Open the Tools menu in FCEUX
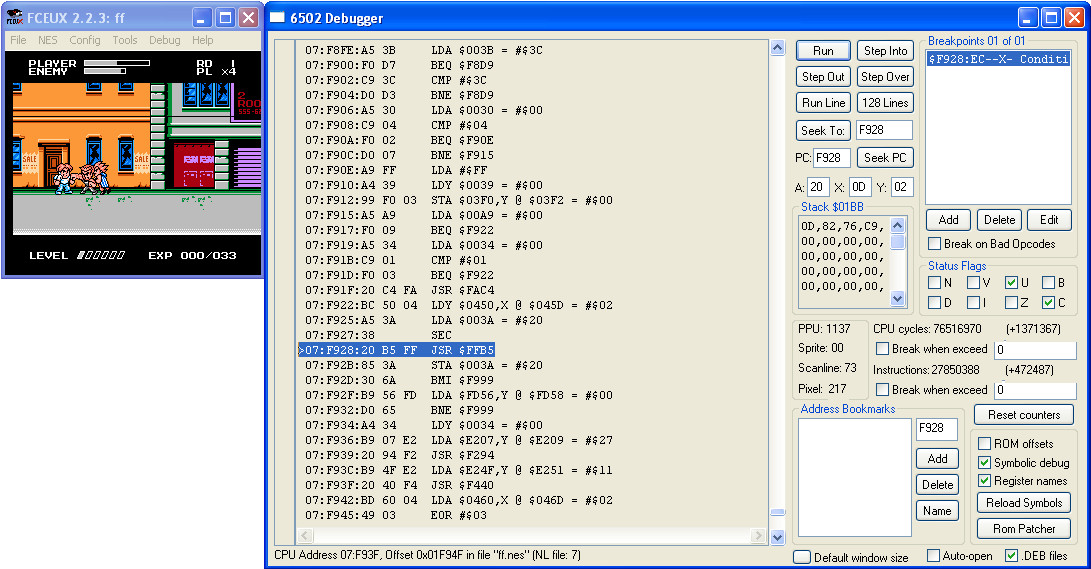 [125, 40]
